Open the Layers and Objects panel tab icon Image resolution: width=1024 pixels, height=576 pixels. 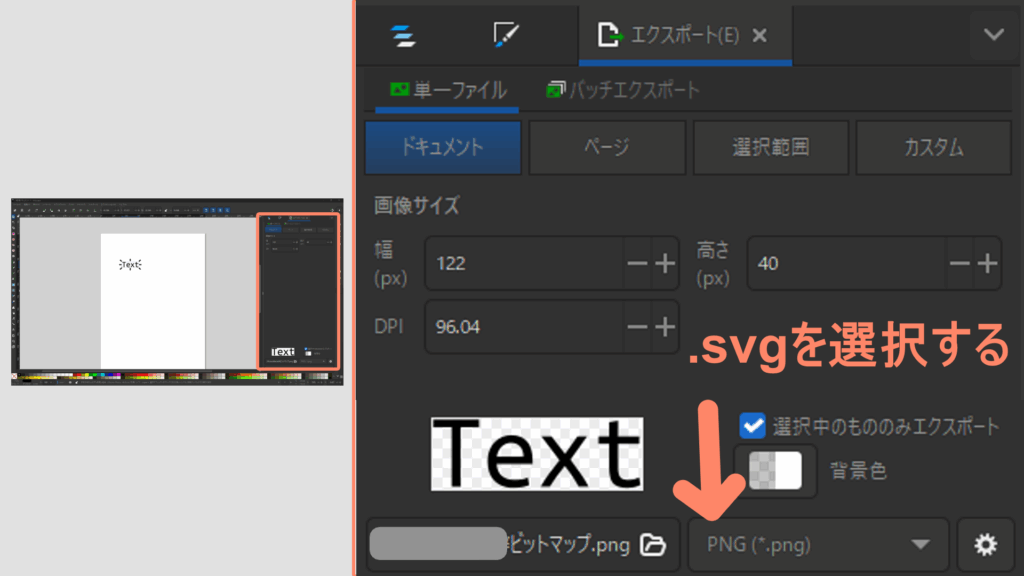click(404, 36)
